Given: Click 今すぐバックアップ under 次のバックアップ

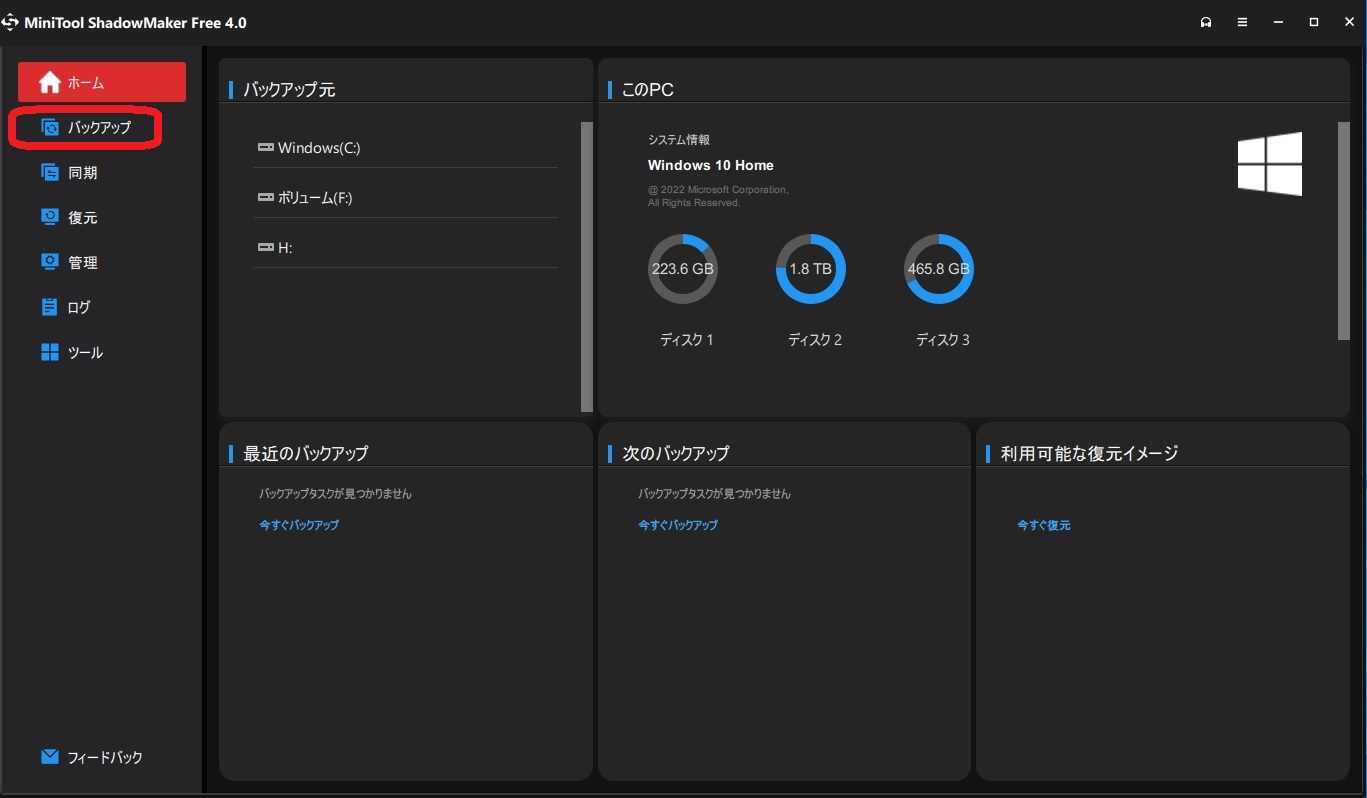Looking at the screenshot, I should click(x=678, y=525).
